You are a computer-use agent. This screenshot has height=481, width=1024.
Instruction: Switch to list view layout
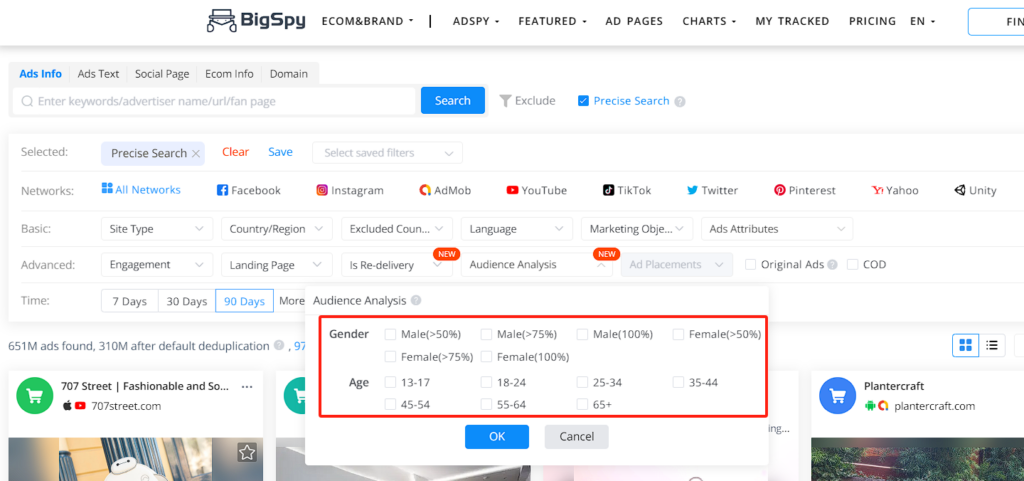tap(992, 345)
